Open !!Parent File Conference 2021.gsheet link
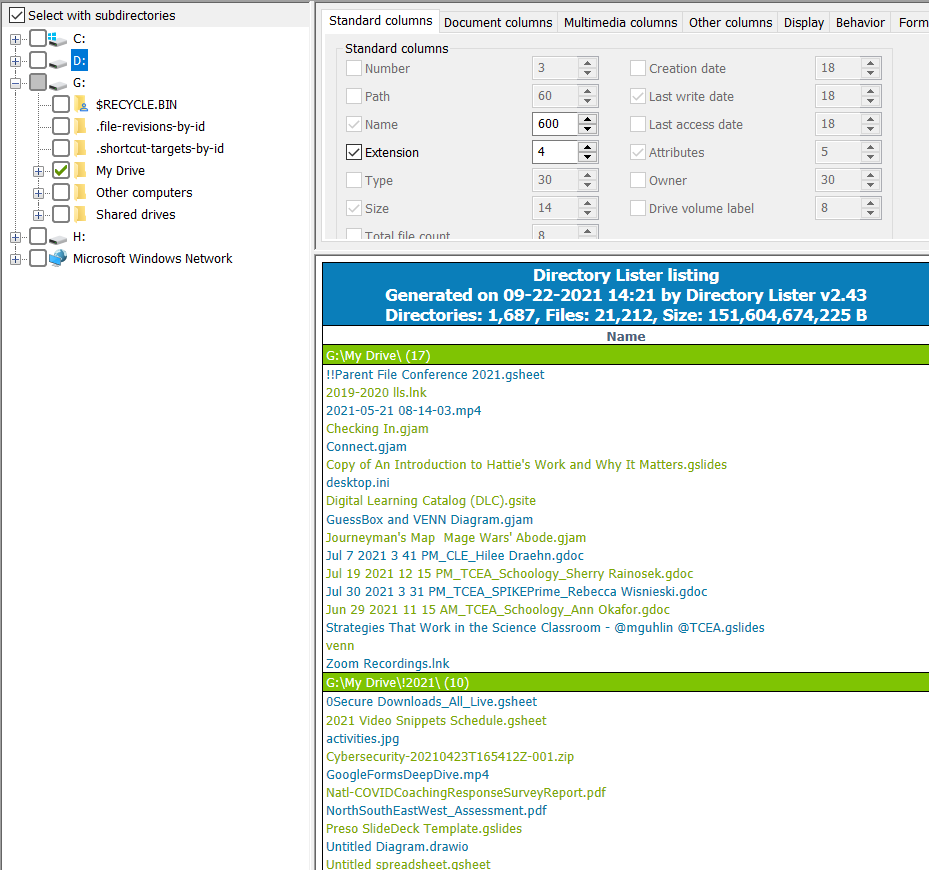929x870 pixels. pos(435,375)
